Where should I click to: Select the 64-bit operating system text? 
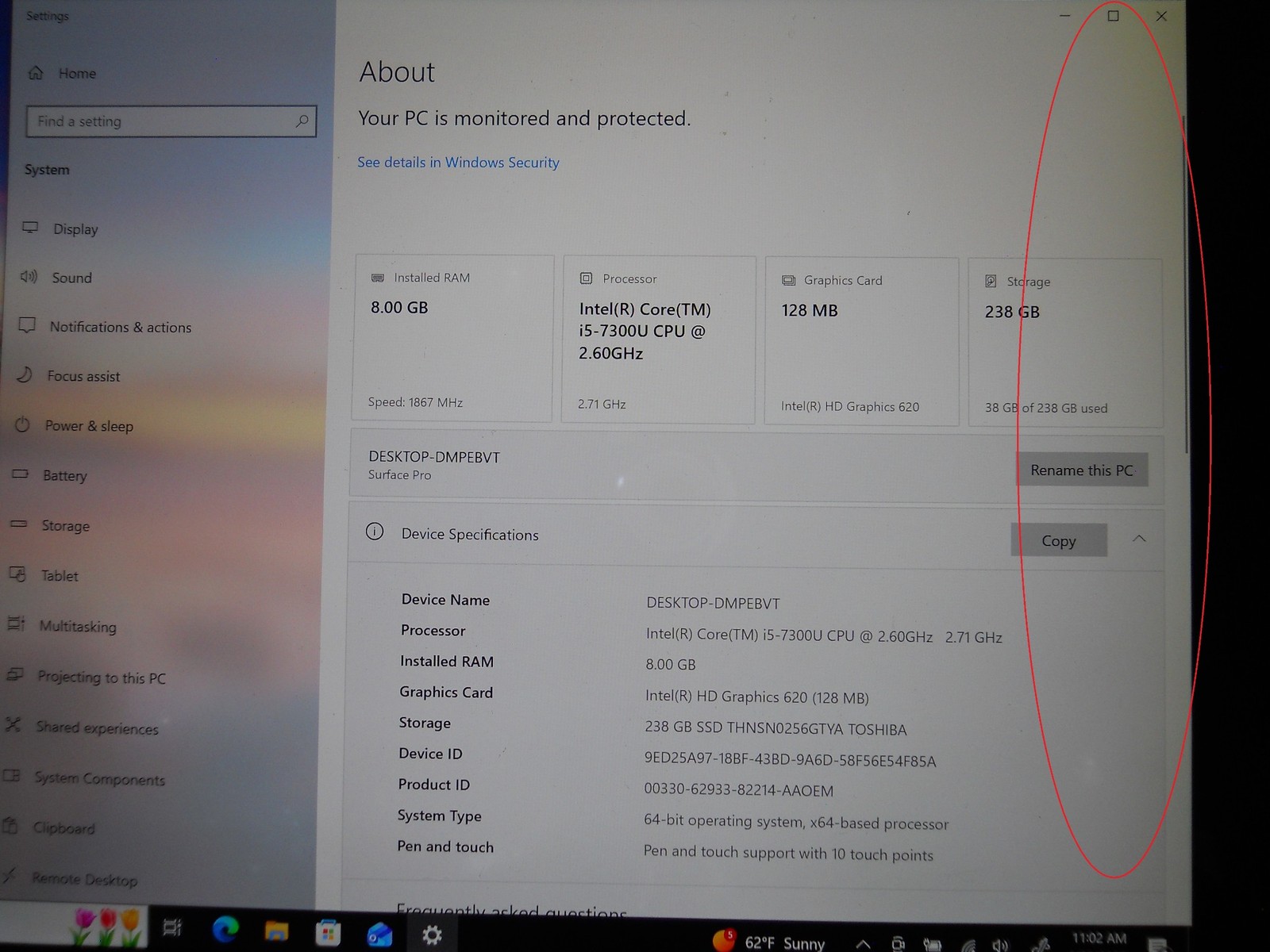pyautogui.click(x=796, y=821)
